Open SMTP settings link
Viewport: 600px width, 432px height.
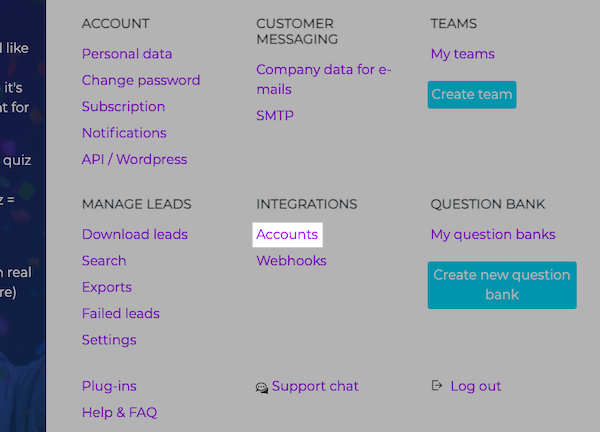275,116
